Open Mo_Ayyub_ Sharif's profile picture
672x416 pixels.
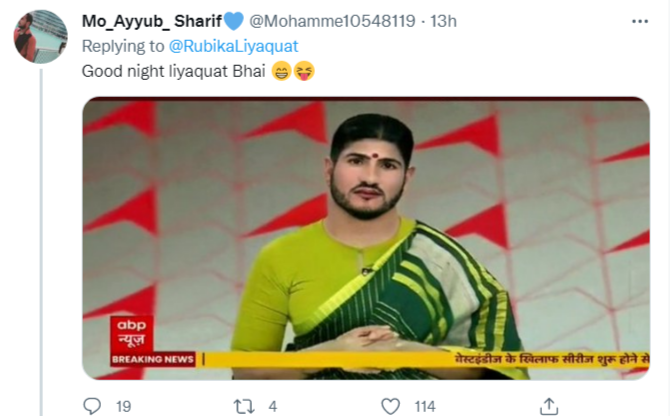pos(39,37)
